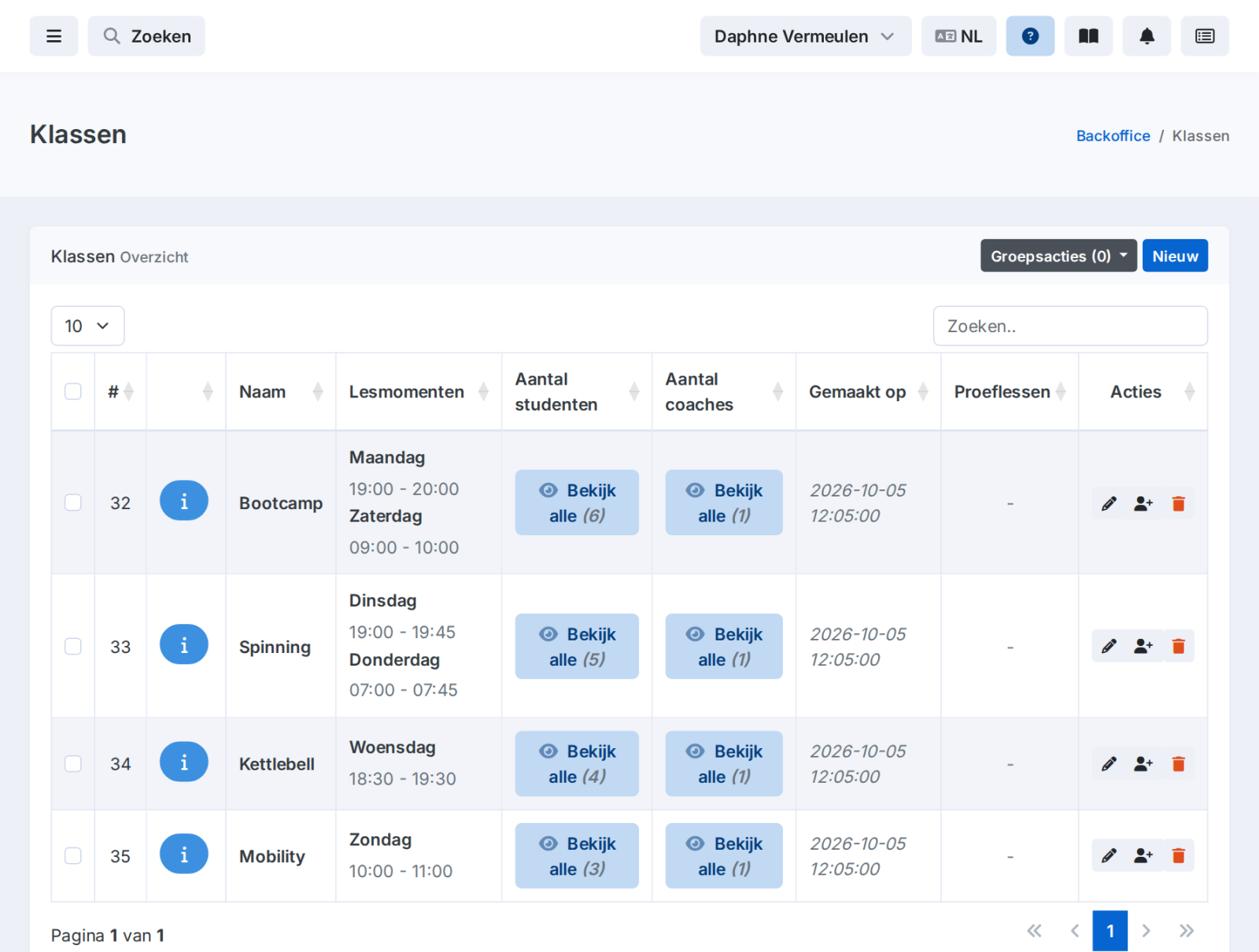Open the top Zoeken search box
The image size is (1259, 952).
point(146,36)
